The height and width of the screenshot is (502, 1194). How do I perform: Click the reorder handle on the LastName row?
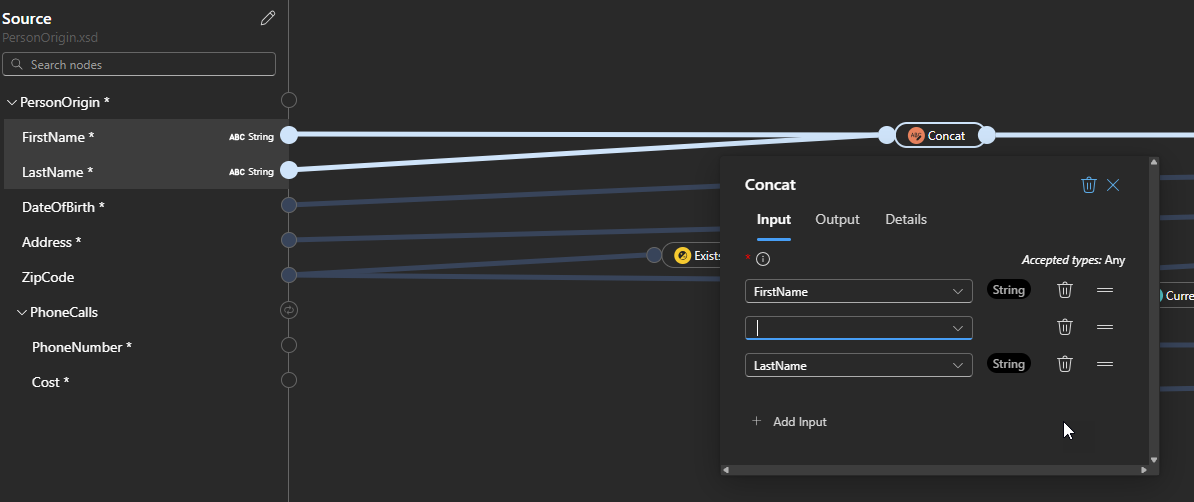point(1105,364)
